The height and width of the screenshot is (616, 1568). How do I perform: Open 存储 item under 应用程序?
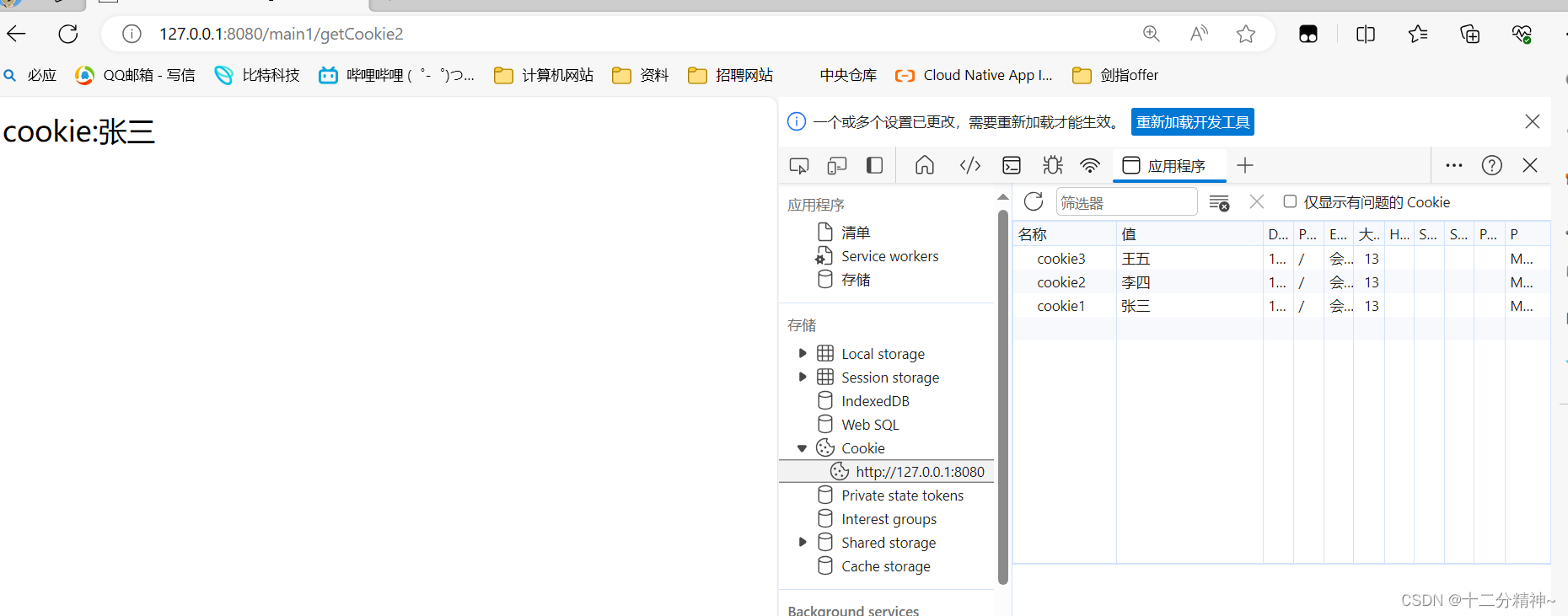coord(855,280)
